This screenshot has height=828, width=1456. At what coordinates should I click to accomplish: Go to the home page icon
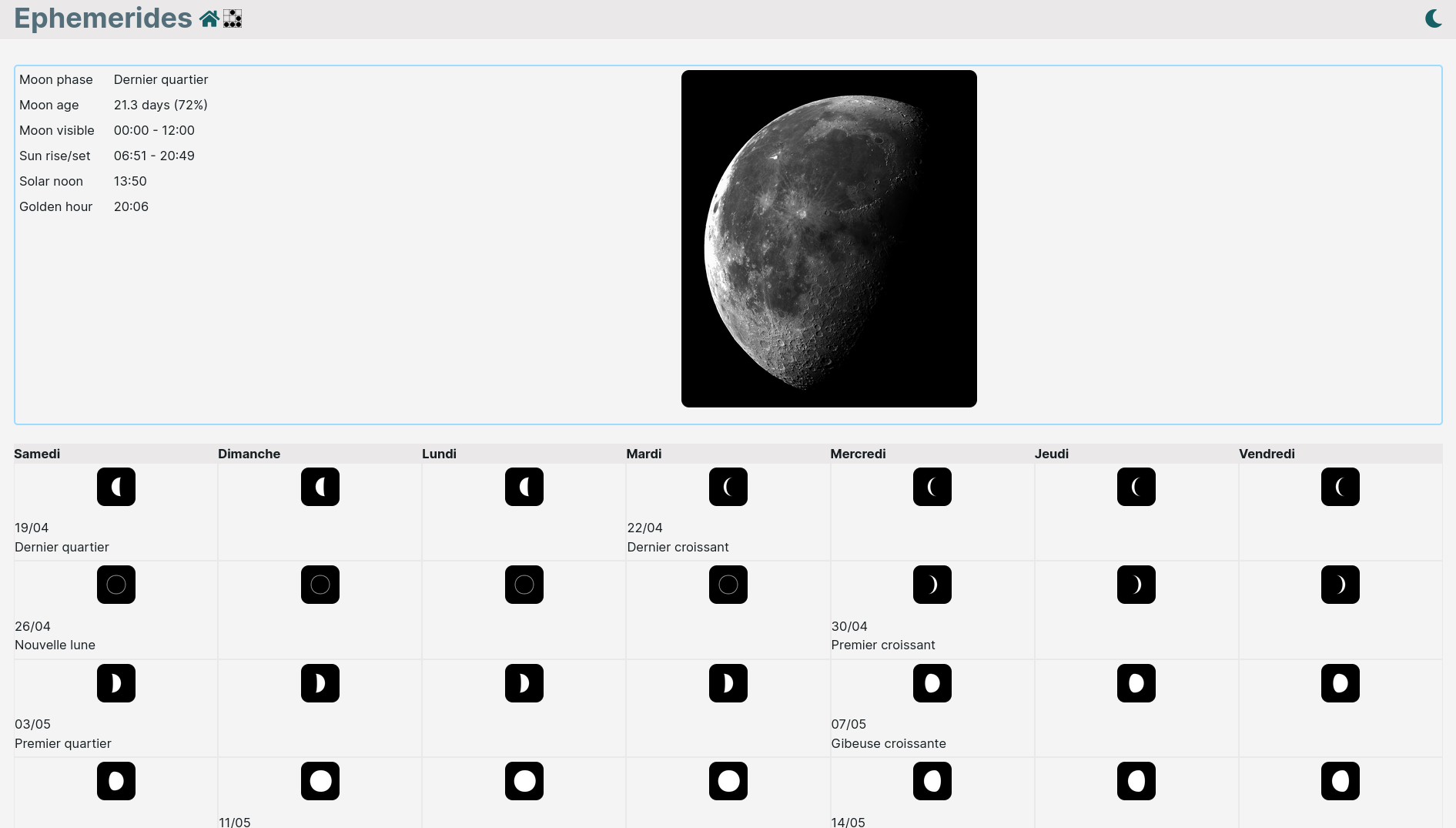209,18
